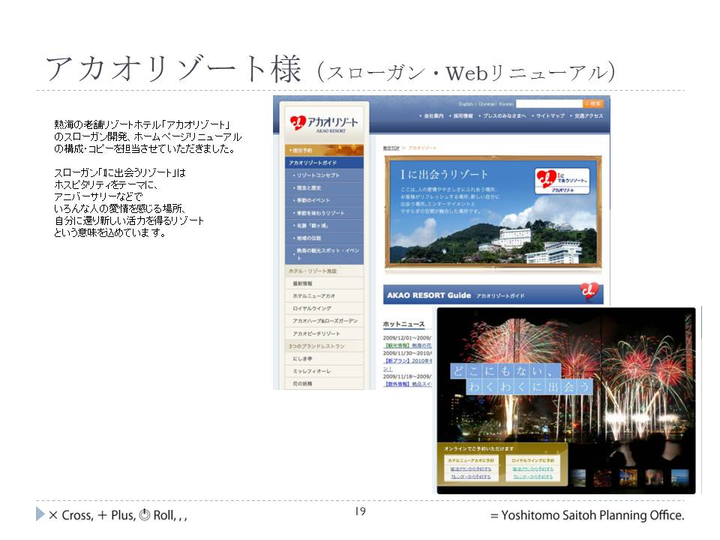
Task: Open the 新プラン news link
Action: 408,361
